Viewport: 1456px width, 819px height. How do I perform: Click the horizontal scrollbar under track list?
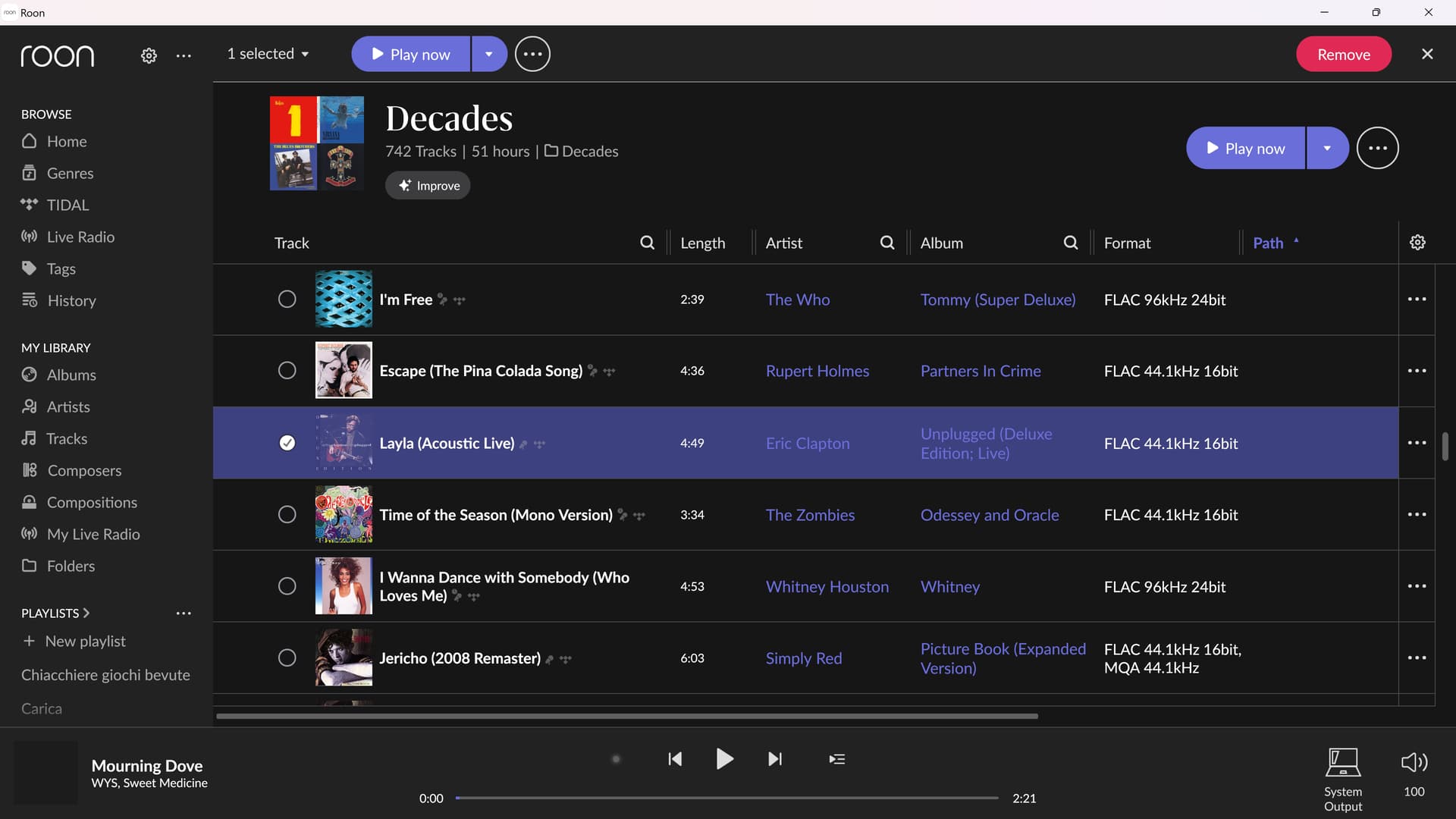(x=627, y=716)
